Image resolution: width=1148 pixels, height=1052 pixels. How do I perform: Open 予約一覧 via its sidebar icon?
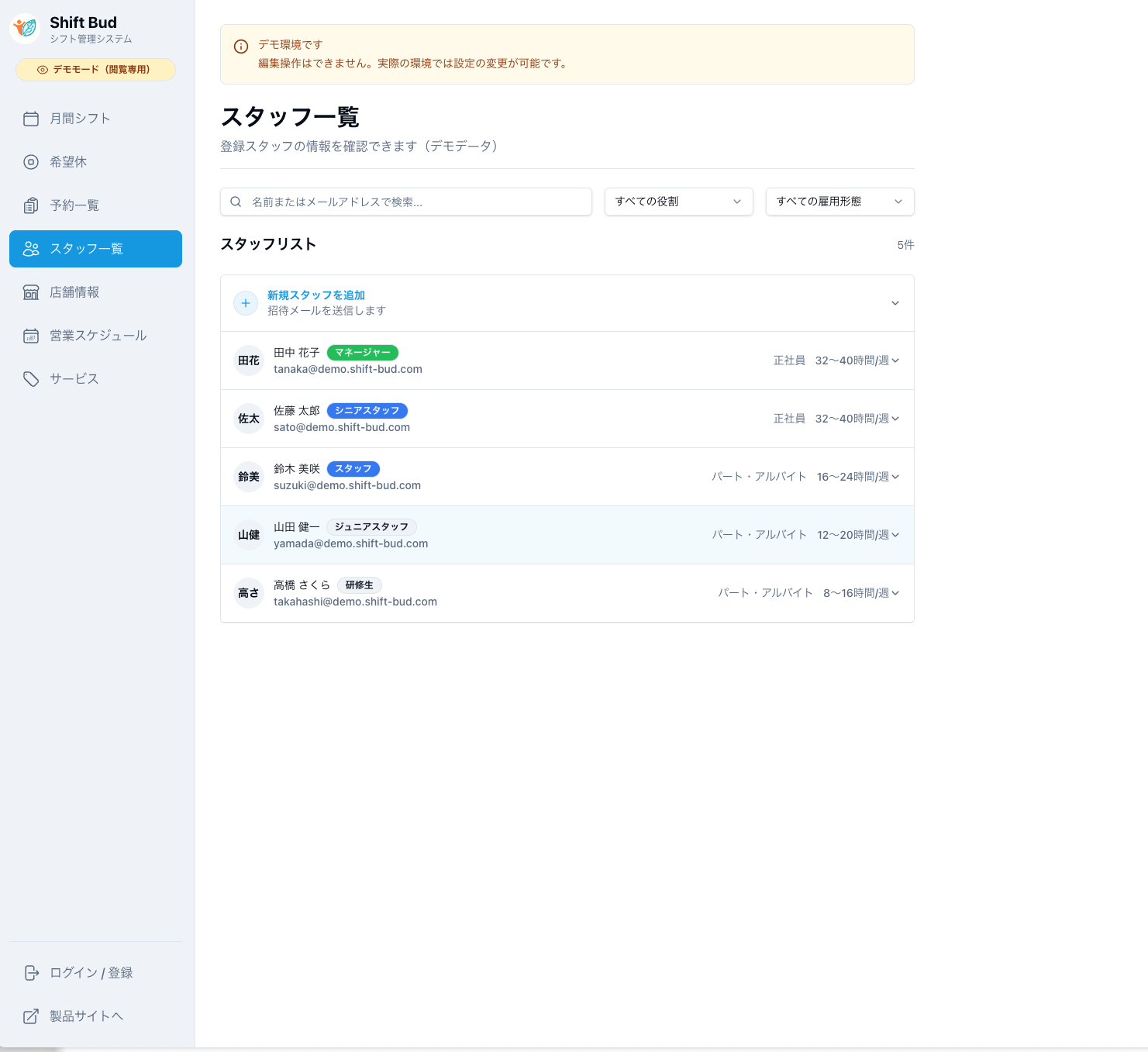(31, 205)
